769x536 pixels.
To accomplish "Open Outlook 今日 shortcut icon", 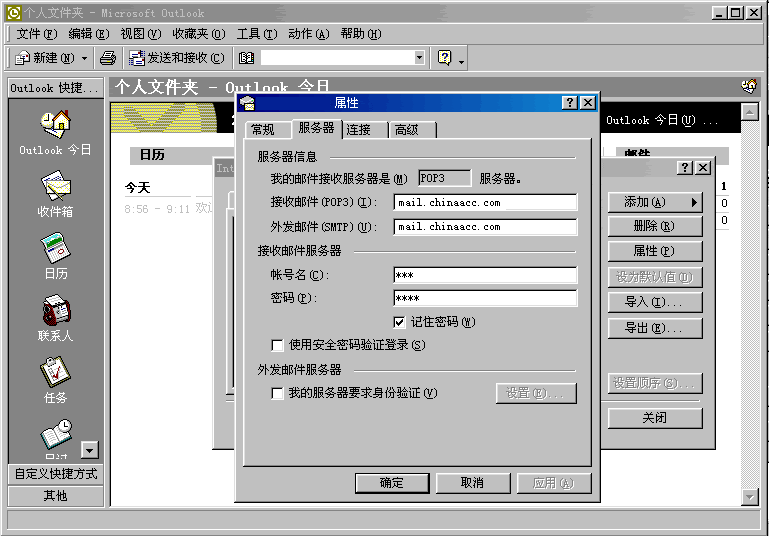I will click(55, 124).
